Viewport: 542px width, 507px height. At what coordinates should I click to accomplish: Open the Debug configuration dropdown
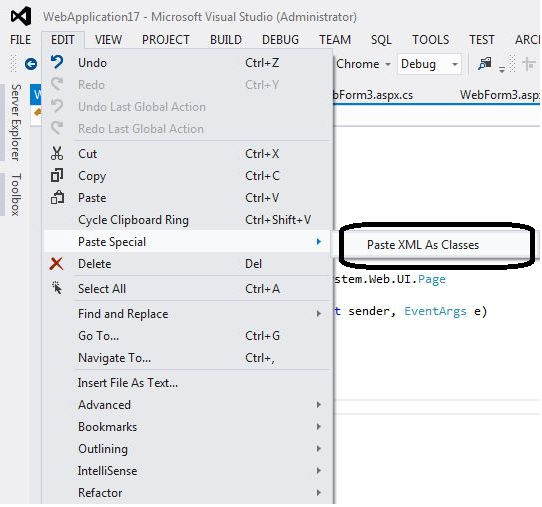(429, 64)
